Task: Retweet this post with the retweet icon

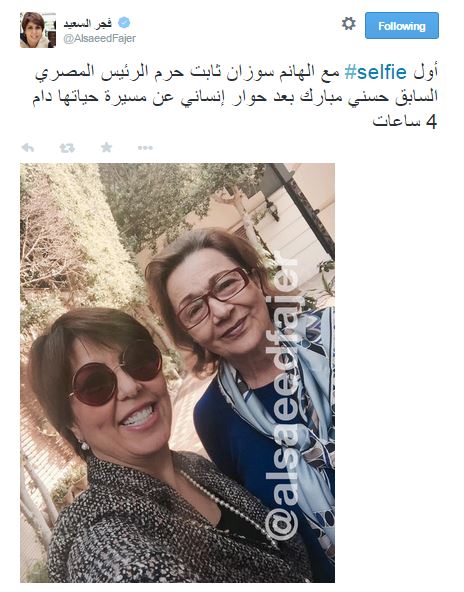Action: pos(67,148)
